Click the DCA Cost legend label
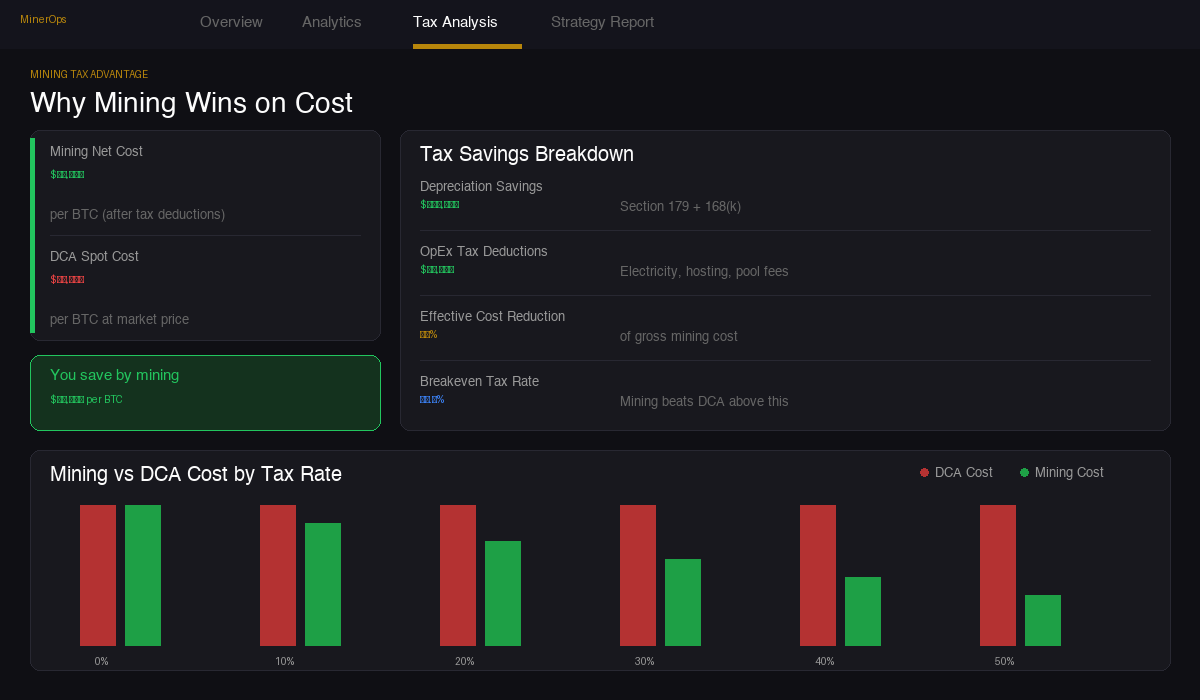Screen dimensions: 1200x700 964,472
